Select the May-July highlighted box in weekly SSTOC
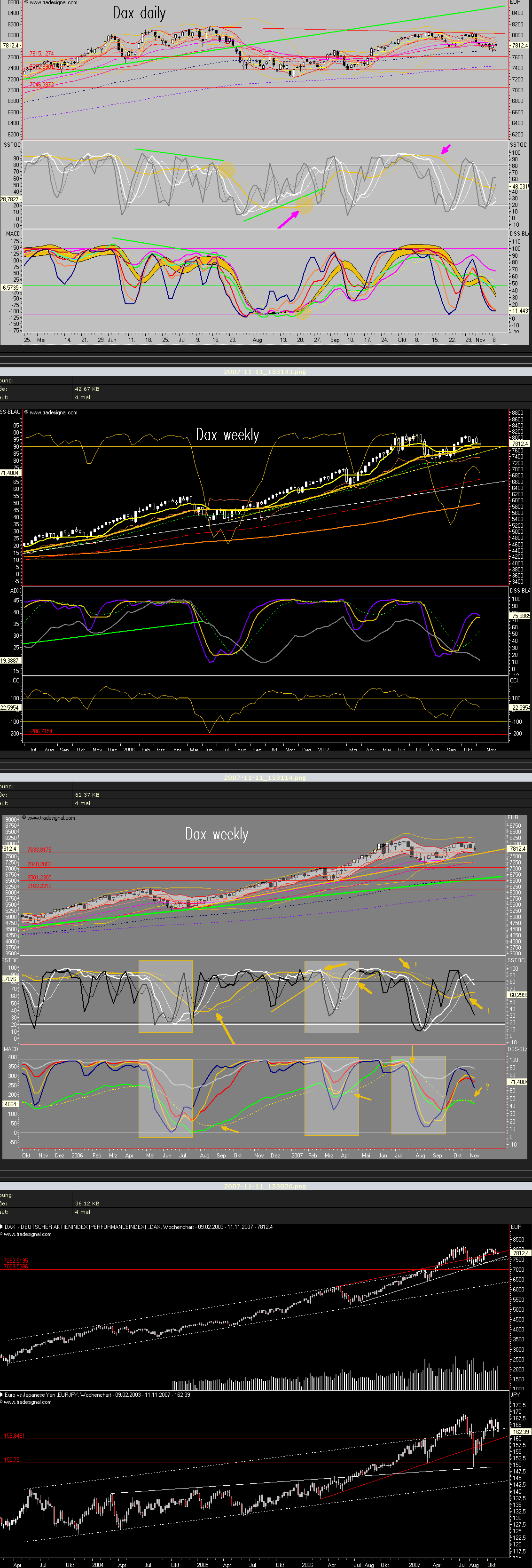Screen dimensions: 532x1568 pos(165,996)
